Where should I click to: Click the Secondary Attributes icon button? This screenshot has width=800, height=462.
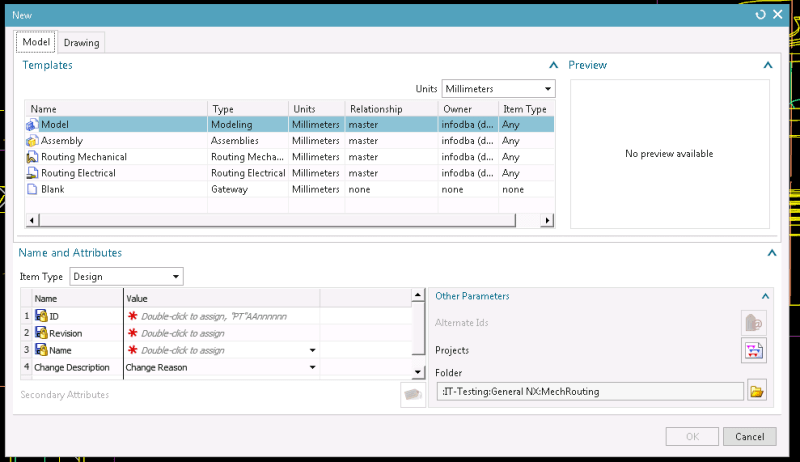click(x=413, y=395)
